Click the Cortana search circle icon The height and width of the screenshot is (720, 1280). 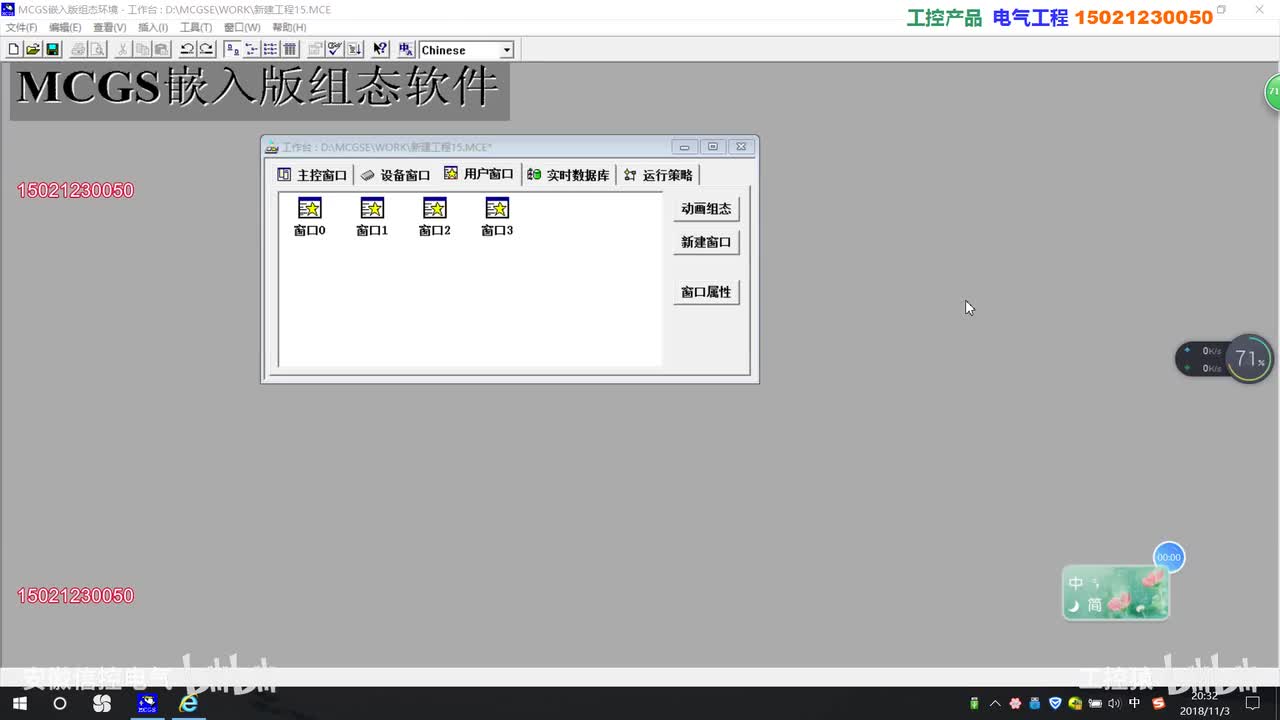[x=60, y=704]
